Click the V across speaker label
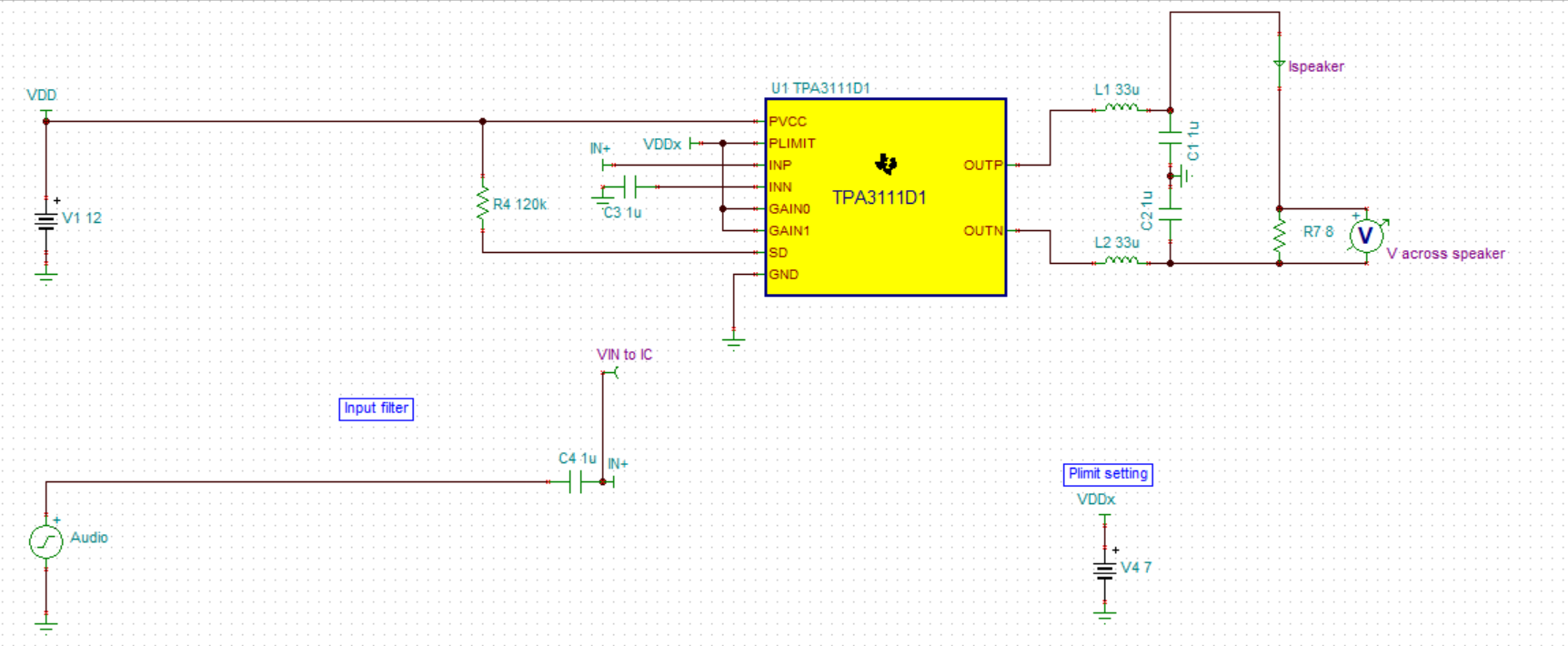This screenshot has width=1568, height=646. click(1445, 254)
